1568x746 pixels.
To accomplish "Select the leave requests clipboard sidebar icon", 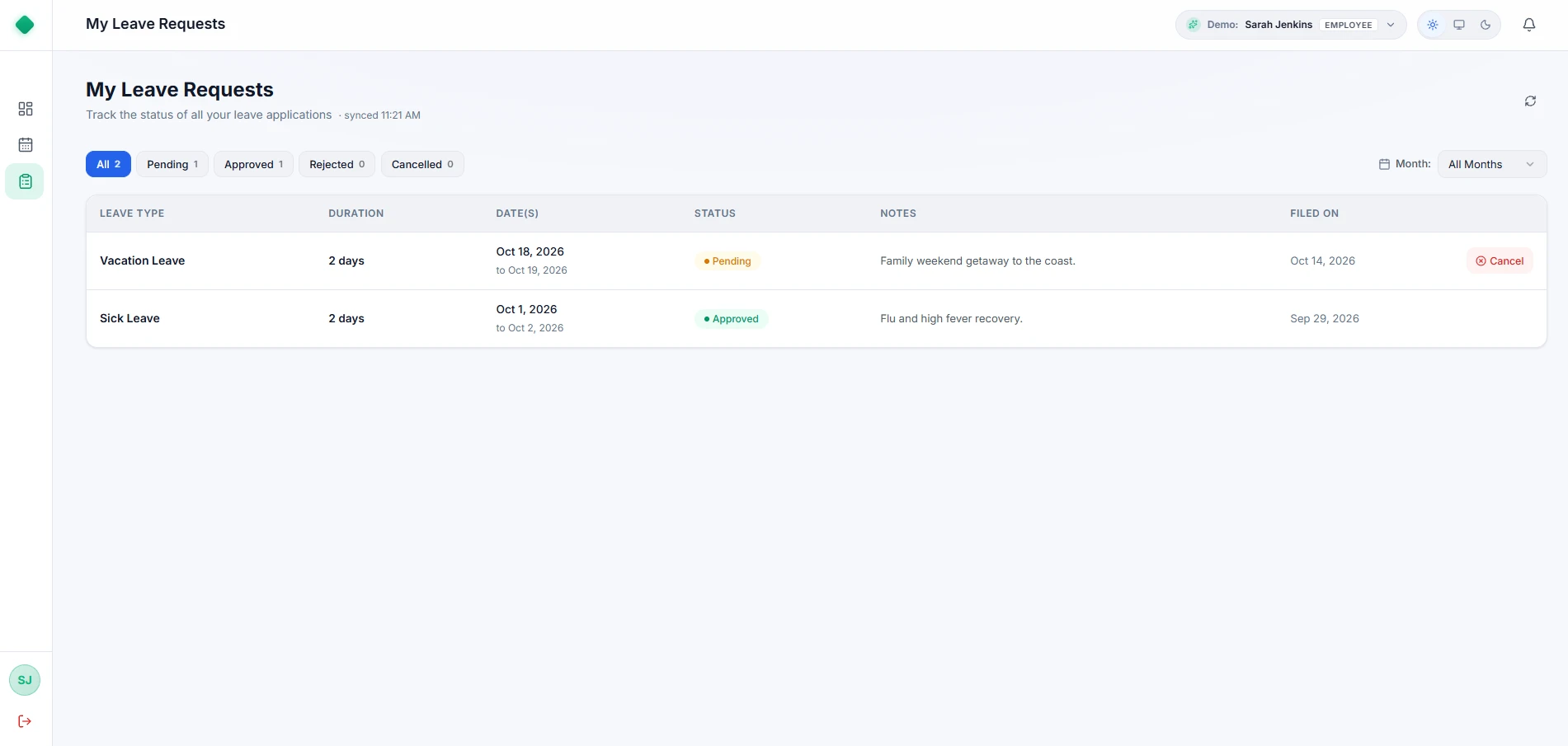I will tap(26, 181).
